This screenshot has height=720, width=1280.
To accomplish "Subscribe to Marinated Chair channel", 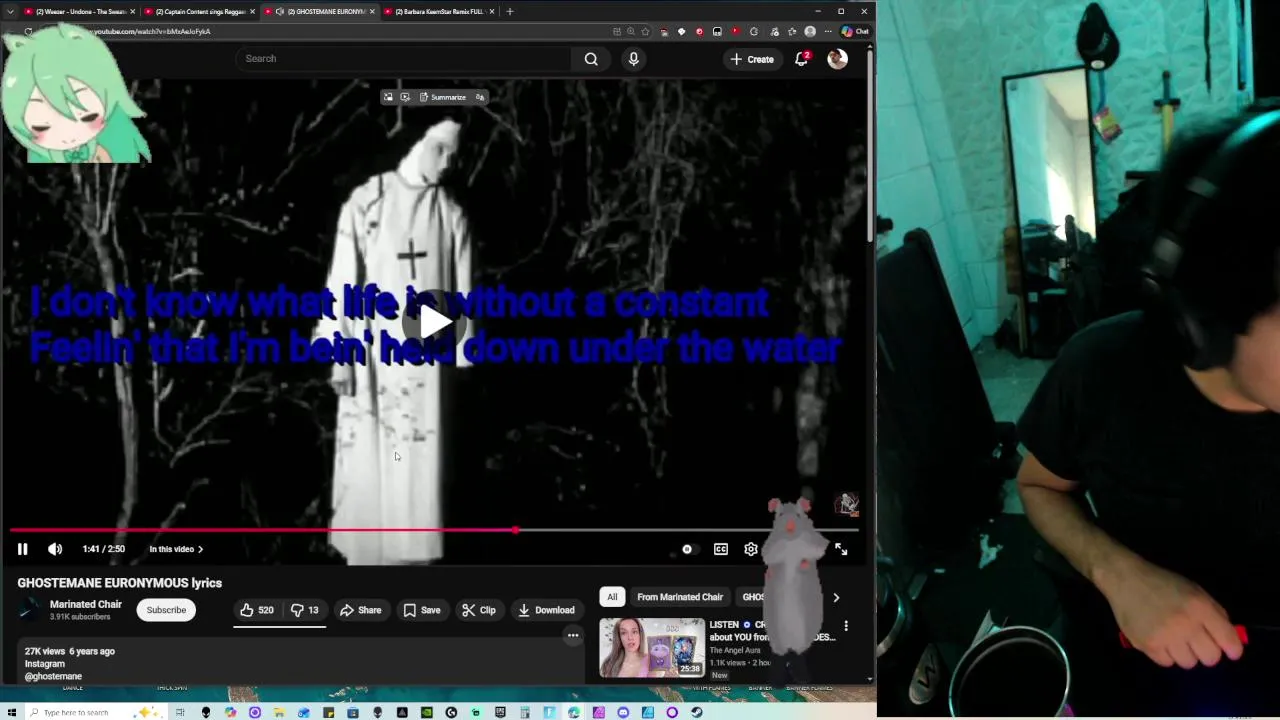I will coord(166,610).
